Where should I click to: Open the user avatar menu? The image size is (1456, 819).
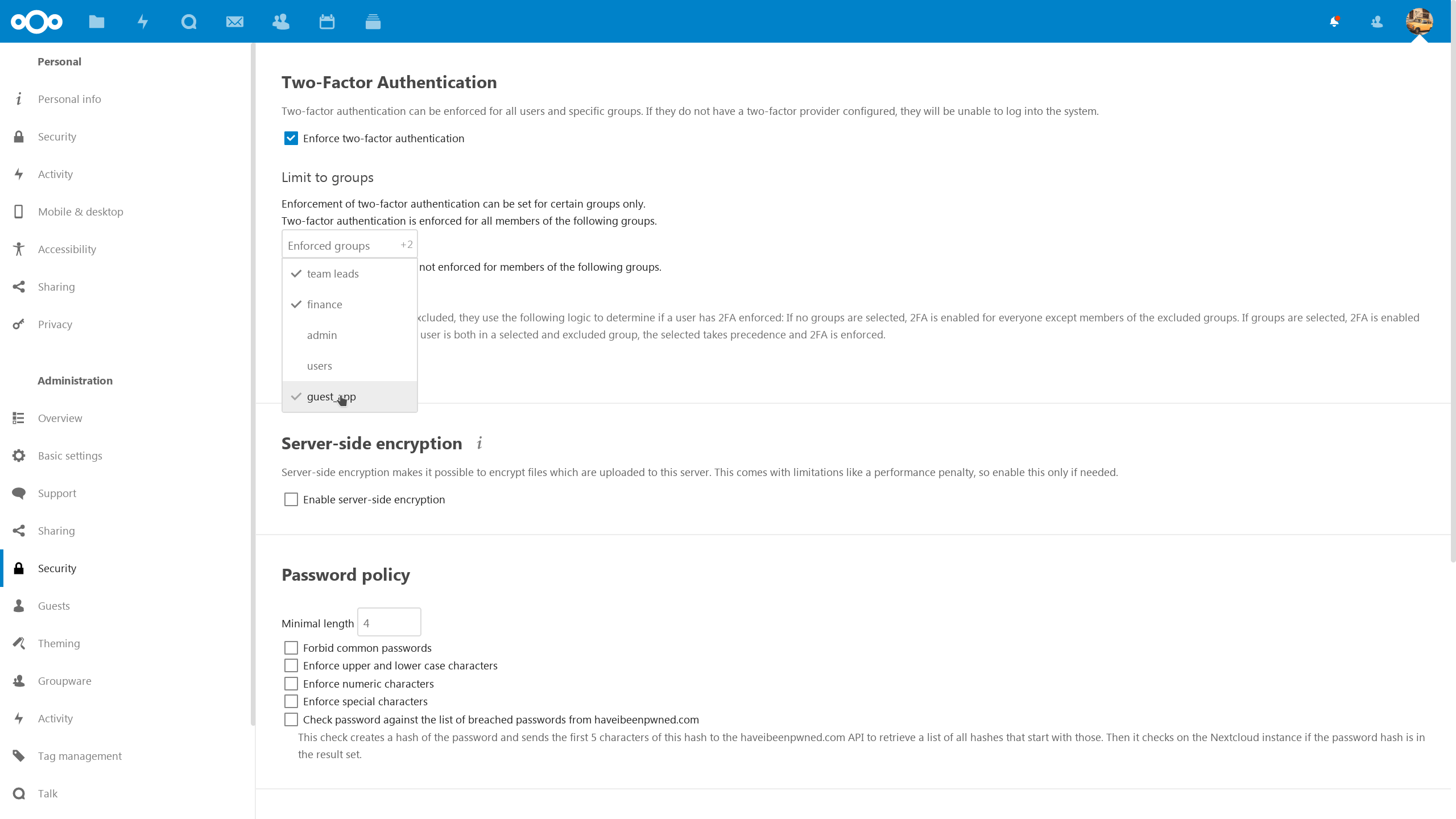(1419, 22)
